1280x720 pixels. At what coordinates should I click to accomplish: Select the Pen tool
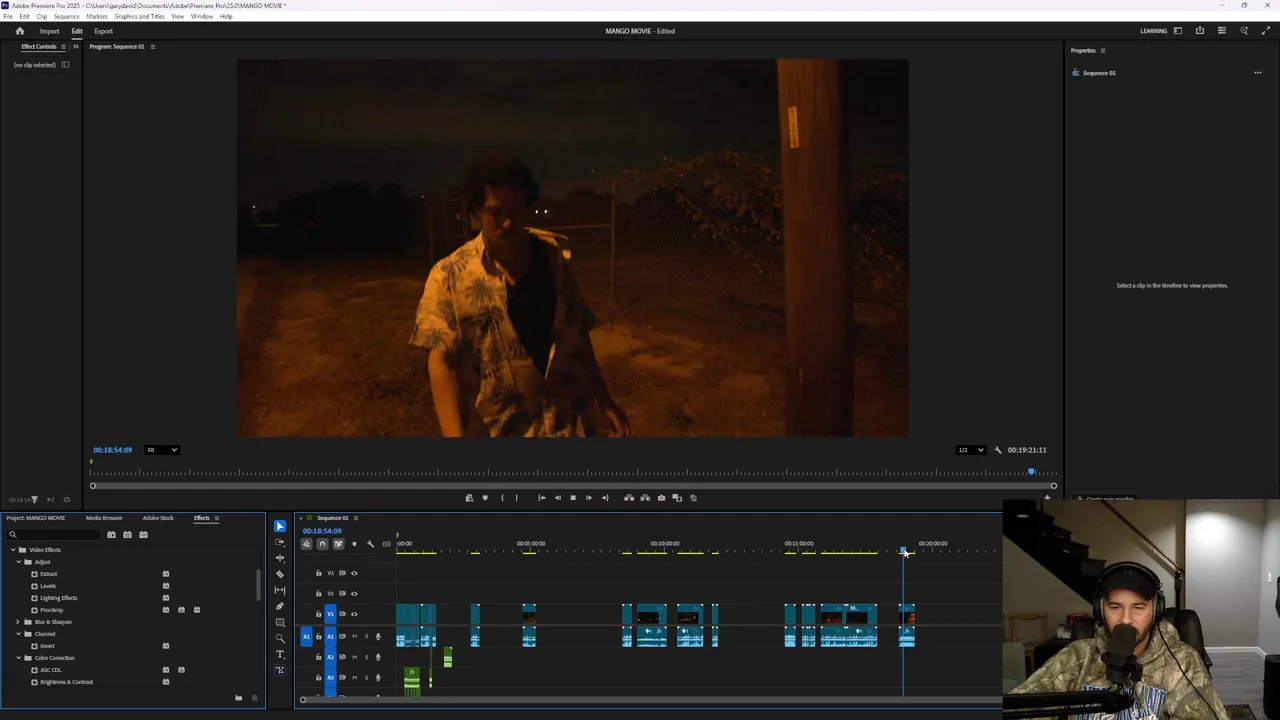pyautogui.click(x=280, y=606)
